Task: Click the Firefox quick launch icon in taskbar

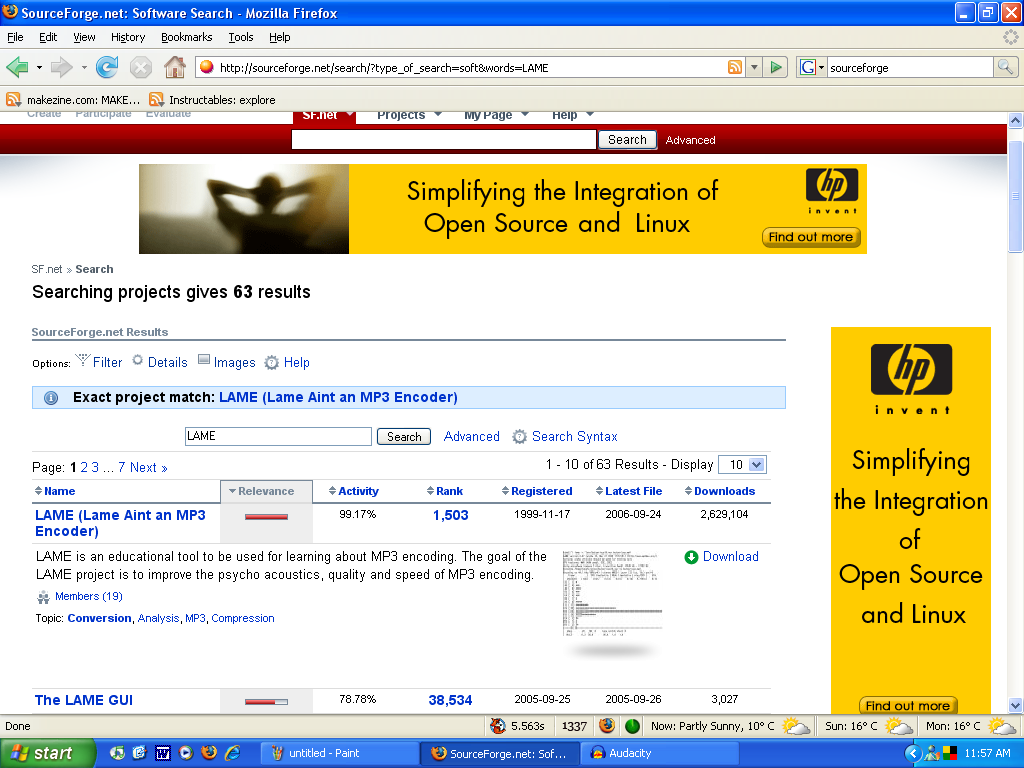Action: (x=209, y=753)
